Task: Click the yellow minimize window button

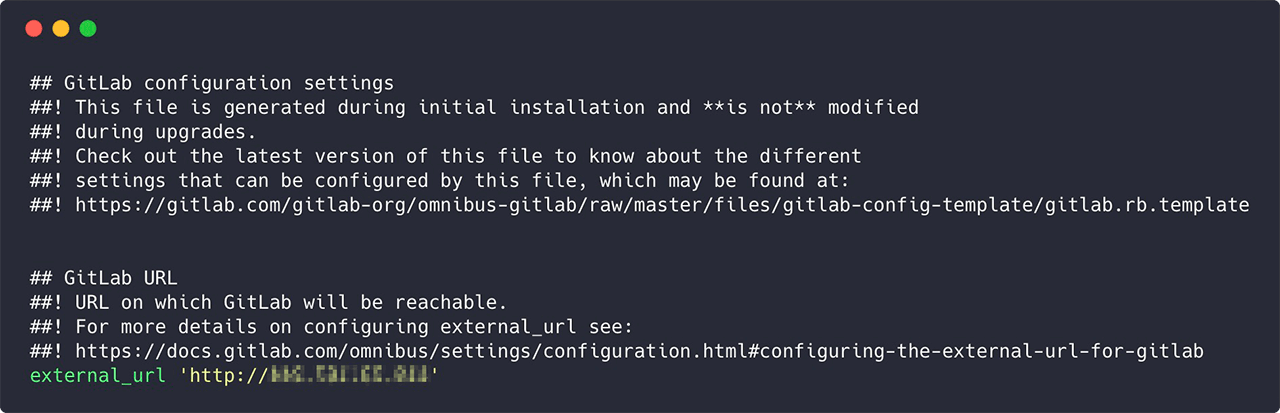Action: coord(61,29)
